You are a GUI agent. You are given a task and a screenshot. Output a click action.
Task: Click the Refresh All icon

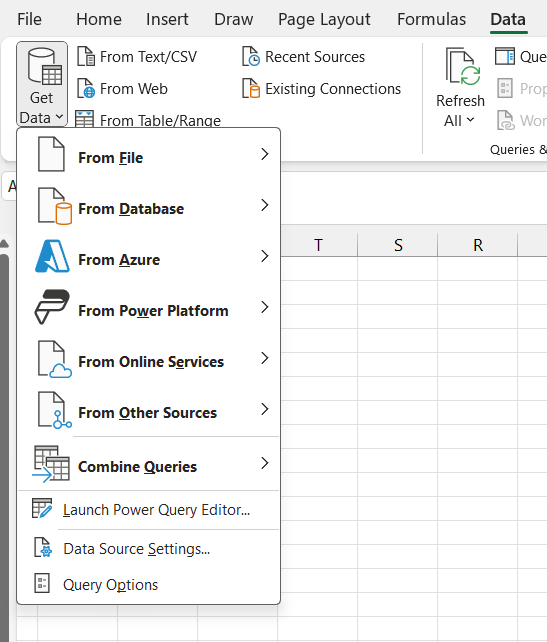463,66
